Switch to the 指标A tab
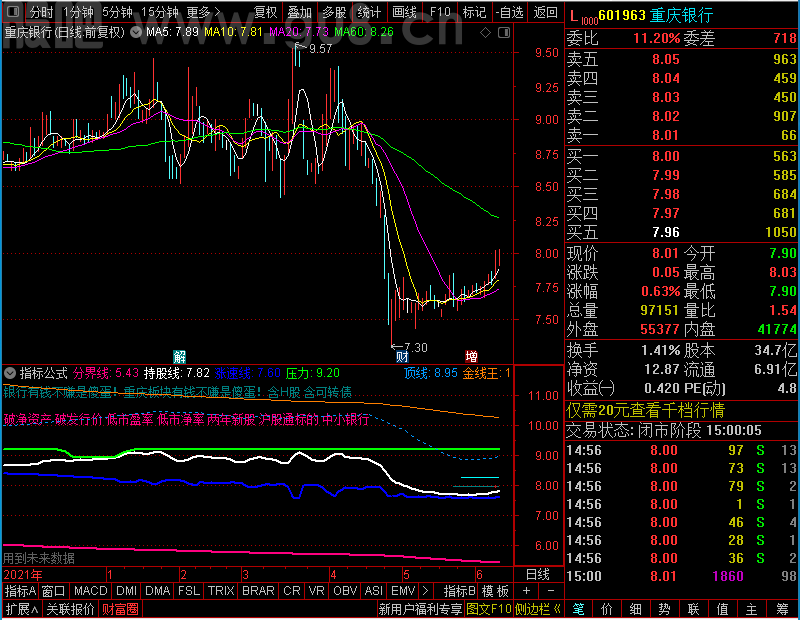Screen dimensions: 800x620 click(20, 591)
